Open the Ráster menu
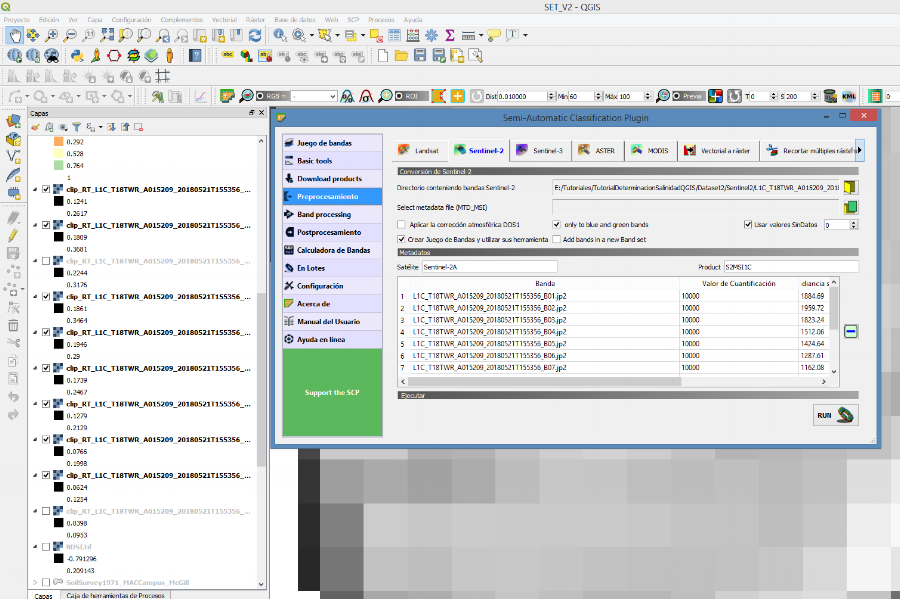Image resolution: width=900 pixels, height=599 pixels. [255, 20]
